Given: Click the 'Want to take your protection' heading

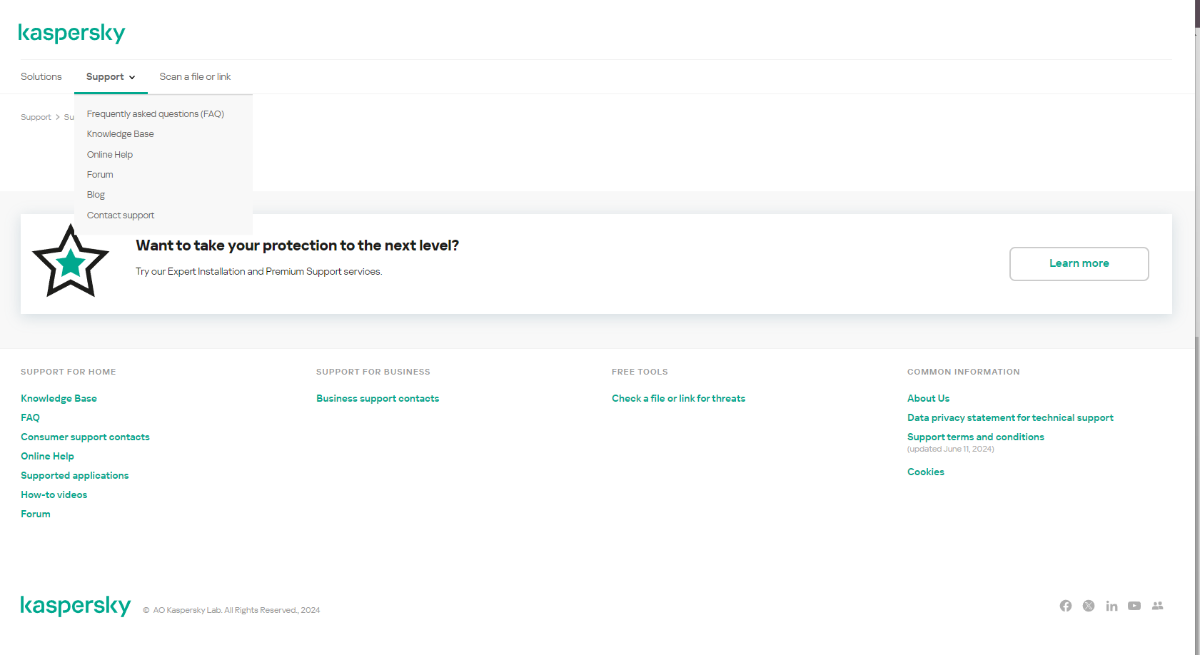Looking at the screenshot, I should coord(297,245).
